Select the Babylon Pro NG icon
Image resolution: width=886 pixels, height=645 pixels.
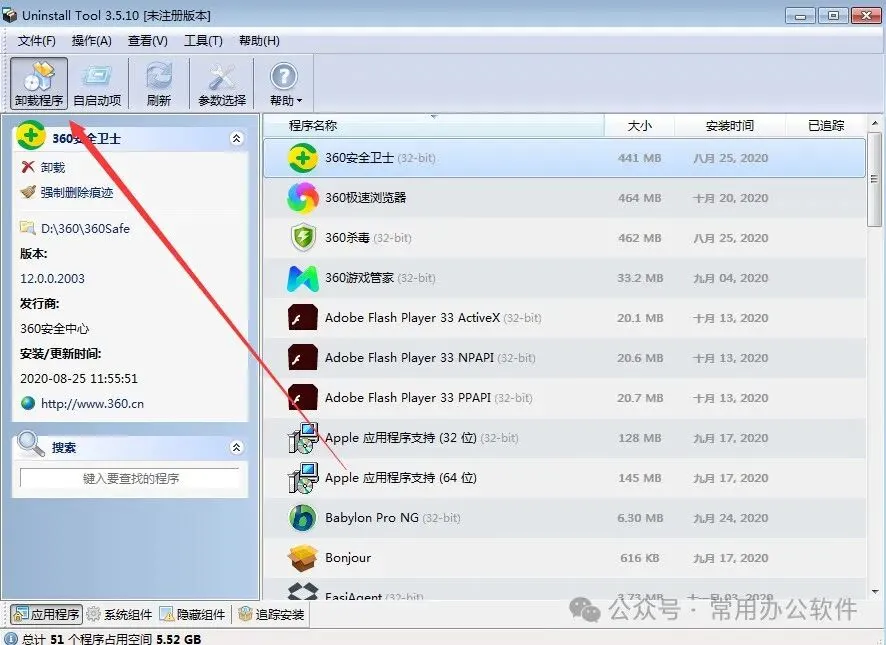(303, 518)
